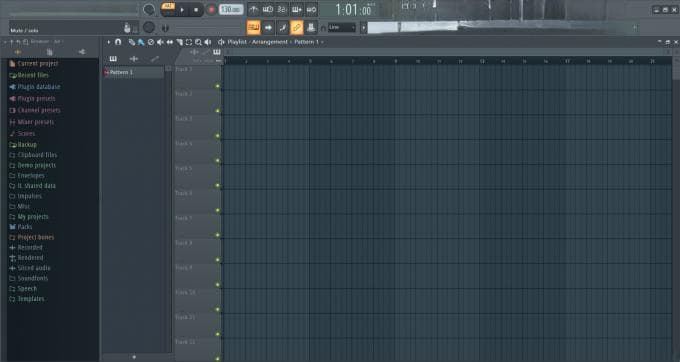Open the Recent files browser entry
The image size is (680, 362).
(29, 75)
